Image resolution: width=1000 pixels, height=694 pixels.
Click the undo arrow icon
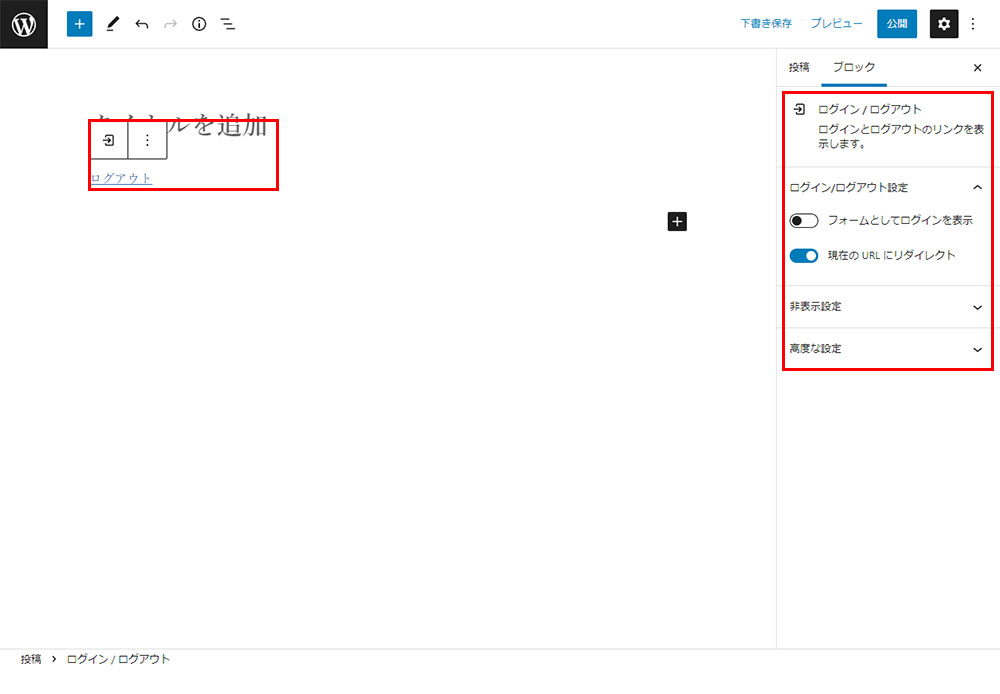click(141, 24)
